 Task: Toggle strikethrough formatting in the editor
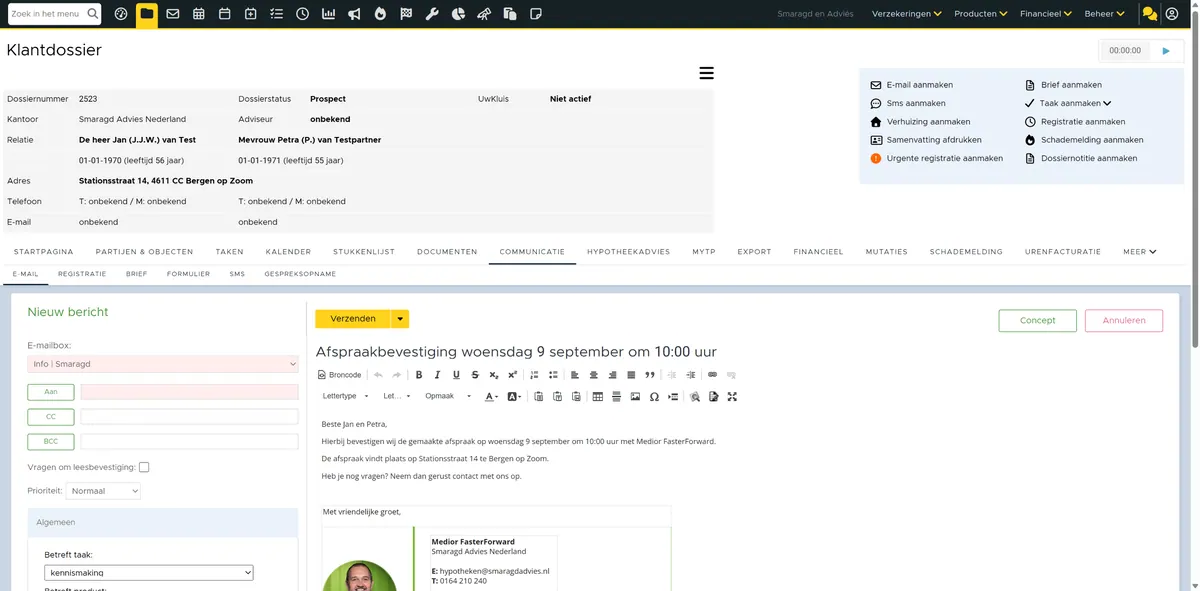(474, 375)
